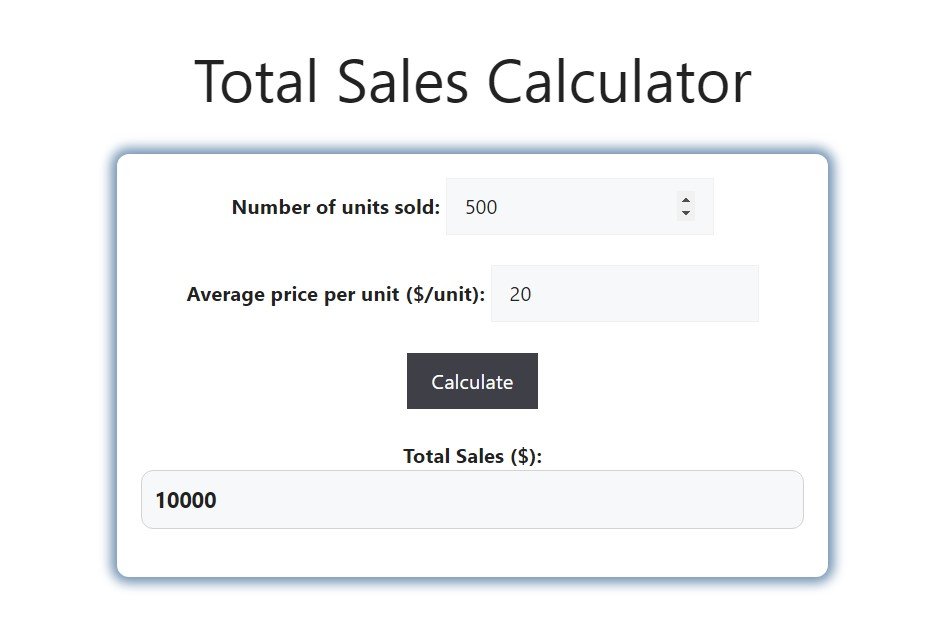The width and height of the screenshot is (950, 637).
Task: Select the Total Sales result field
Action: pyautogui.click(x=472, y=499)
